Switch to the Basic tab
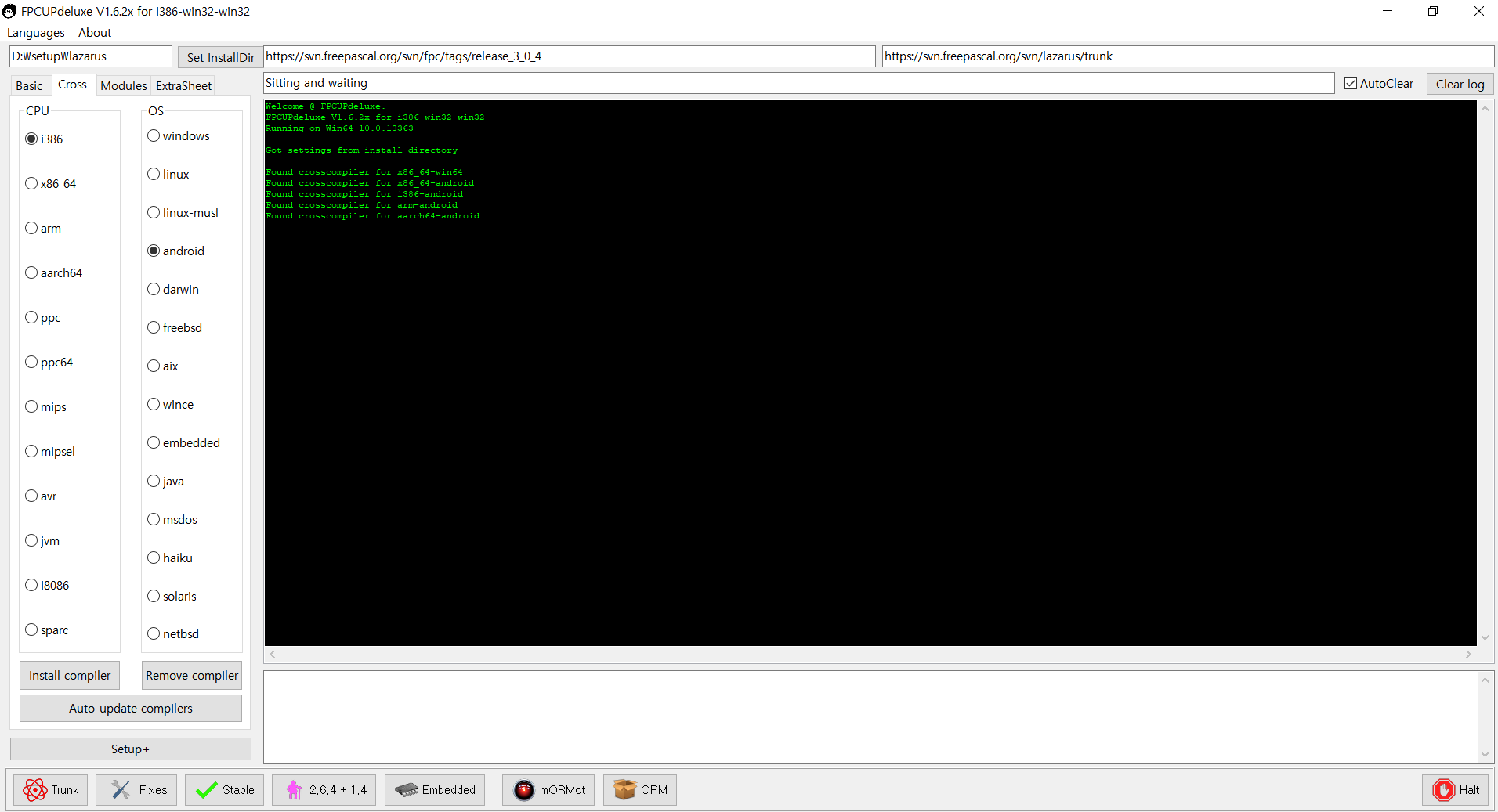Screen dimensions: 1498x812 tap(30, 85)
